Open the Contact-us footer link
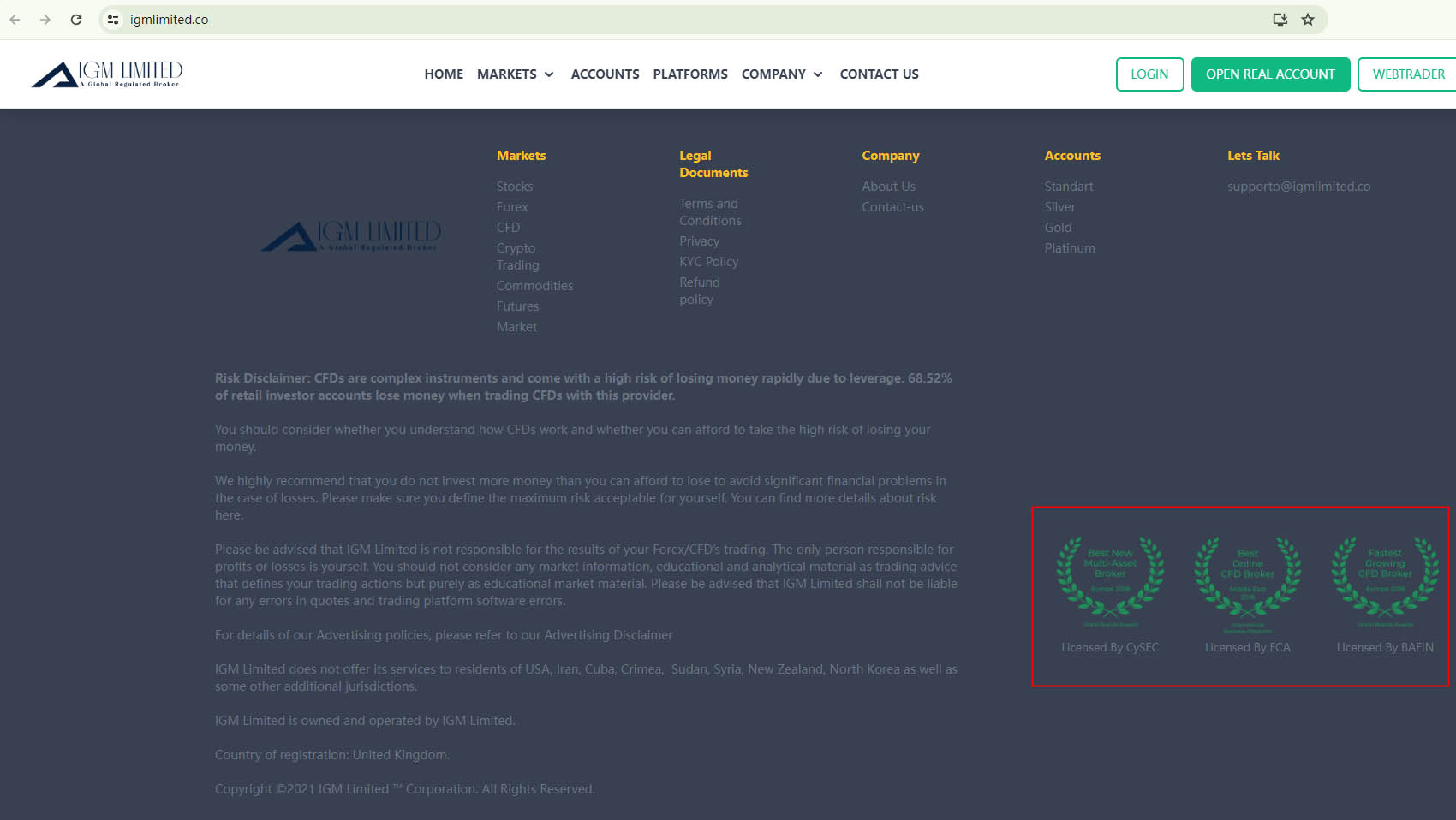The height and width of the screenshot is (820, 1456). [x=893, y=207]
